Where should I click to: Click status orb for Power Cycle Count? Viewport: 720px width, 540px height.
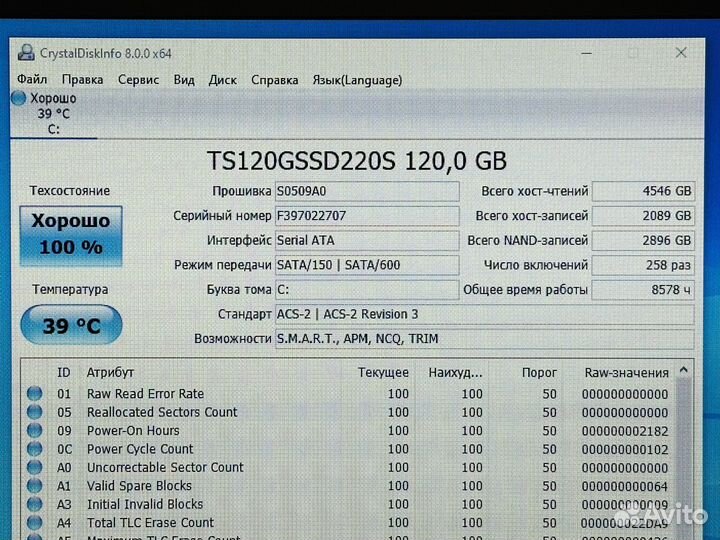(34, 449)
